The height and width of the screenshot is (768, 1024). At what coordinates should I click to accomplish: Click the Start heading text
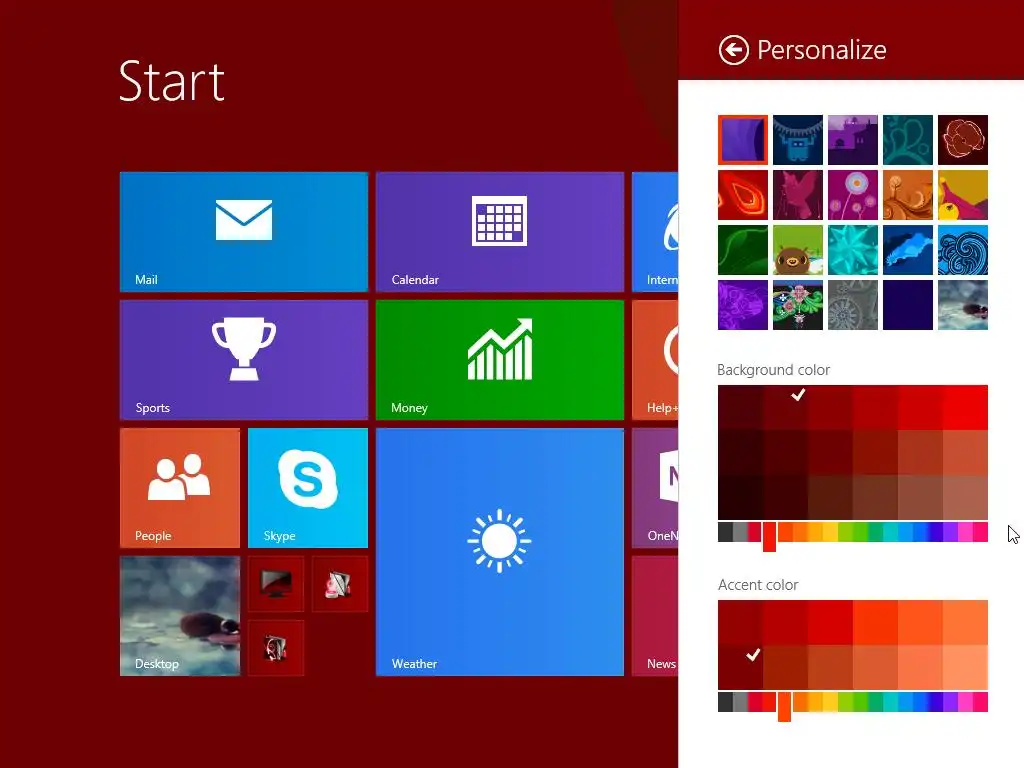[x=172, y=82]
